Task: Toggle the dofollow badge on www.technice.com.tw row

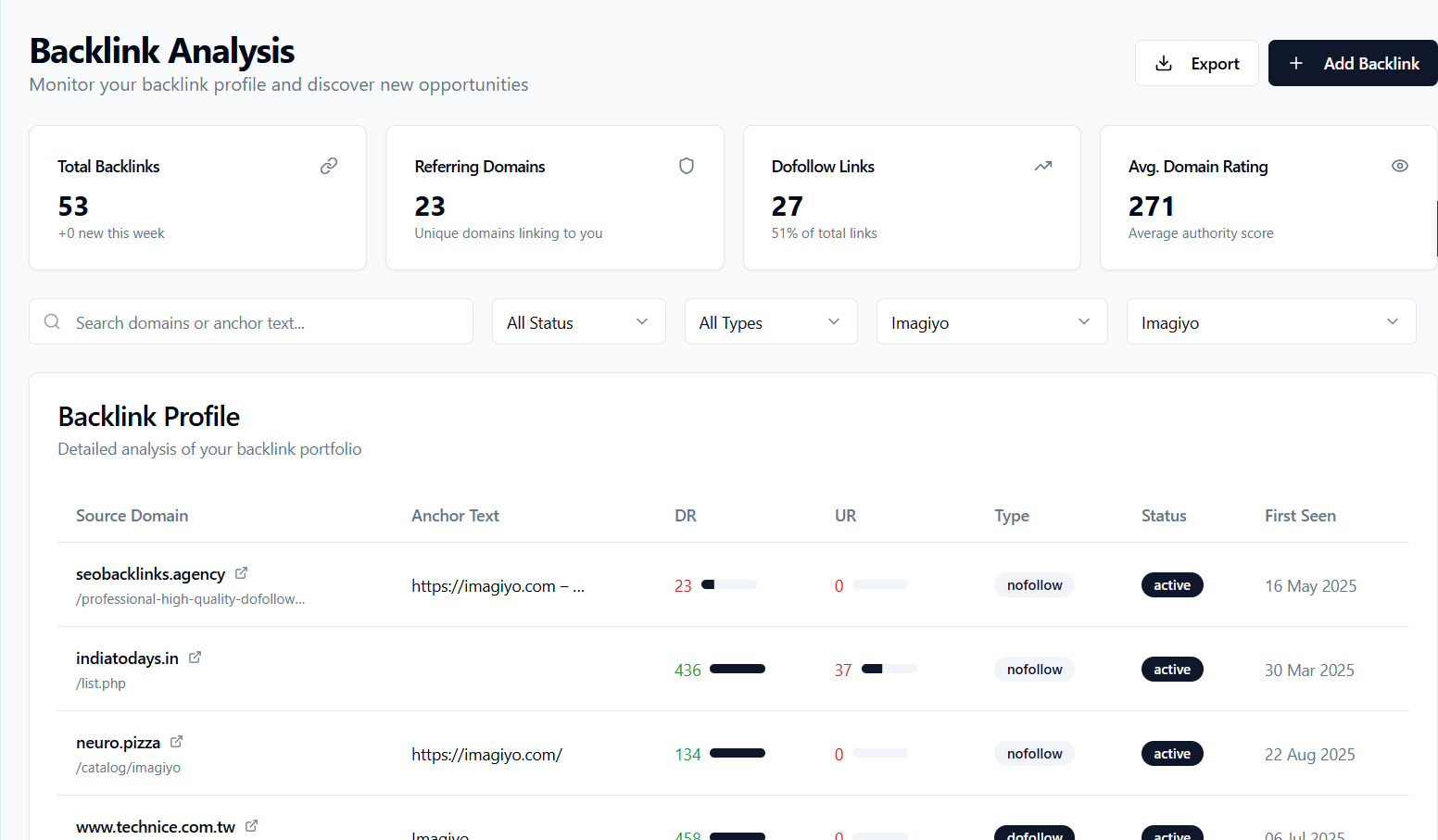Action: 1034,834
